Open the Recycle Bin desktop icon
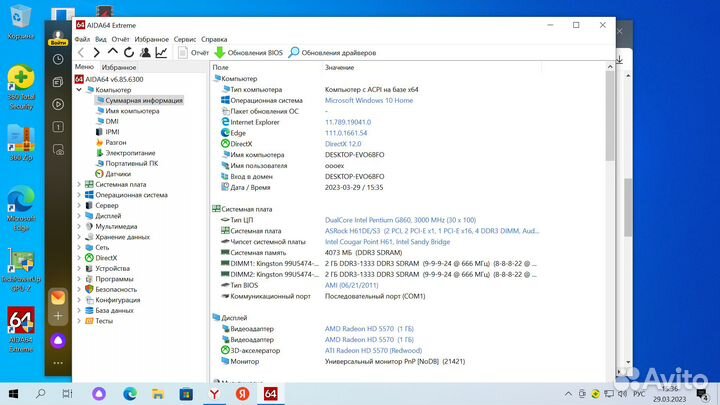This screenshot has width=720, height=405. [21, 22]
